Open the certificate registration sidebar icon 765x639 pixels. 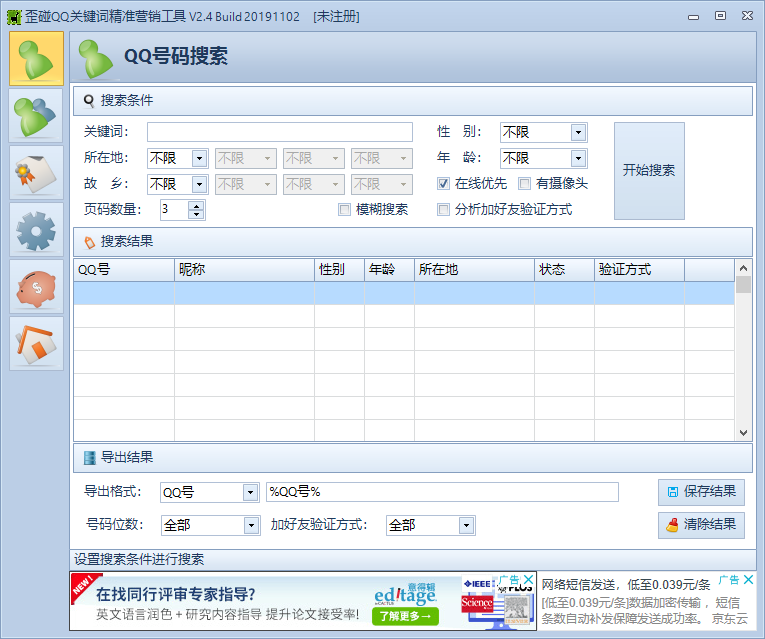[36, 173]
